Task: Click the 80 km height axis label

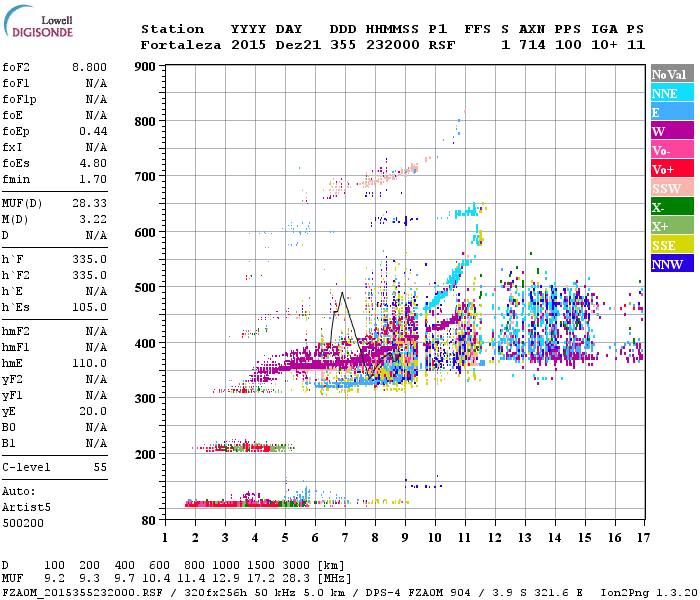Action: click(x=148, y=521)
